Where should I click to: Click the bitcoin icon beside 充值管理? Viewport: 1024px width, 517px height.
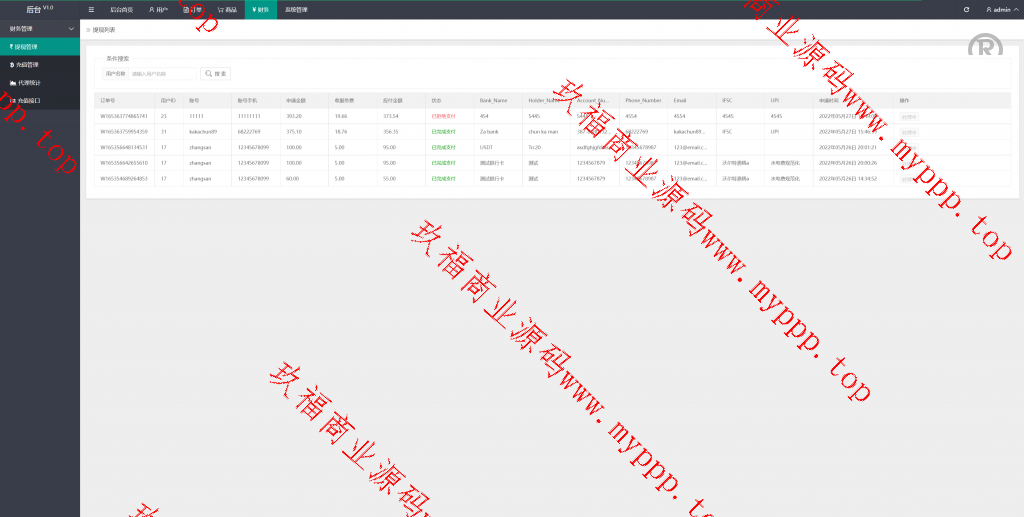[x=11, y=64]
